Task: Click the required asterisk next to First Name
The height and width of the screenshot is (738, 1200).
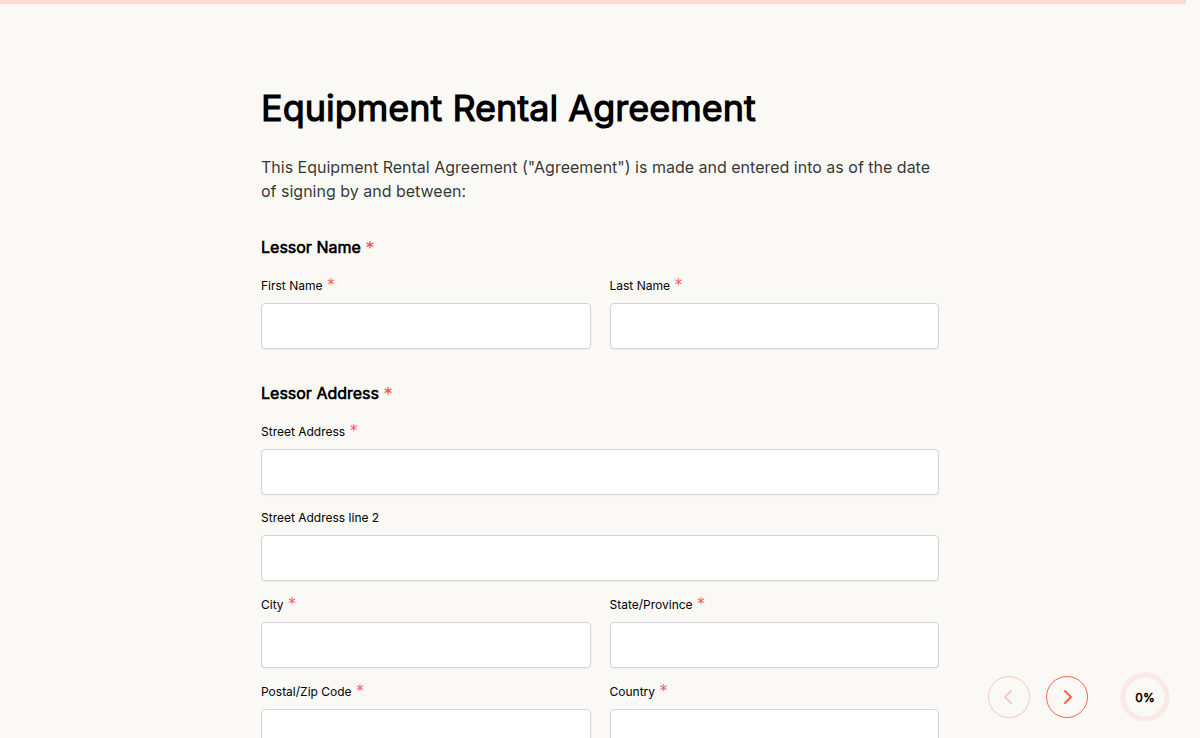Action: [x=330, y=281]
